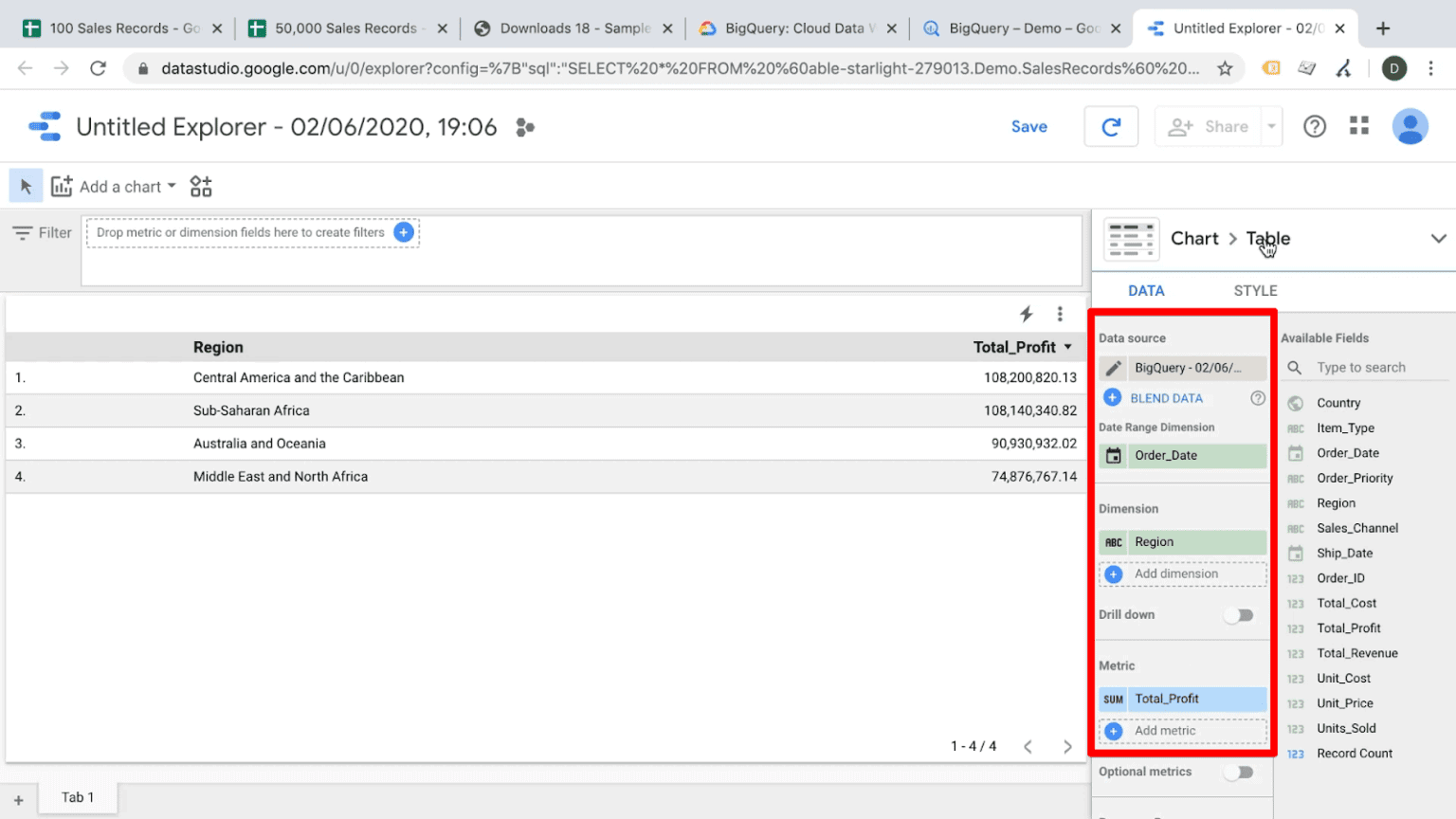Click the blue plus to create a filter
Viewport: 1456px width, 819px height.
pos(406,232)
